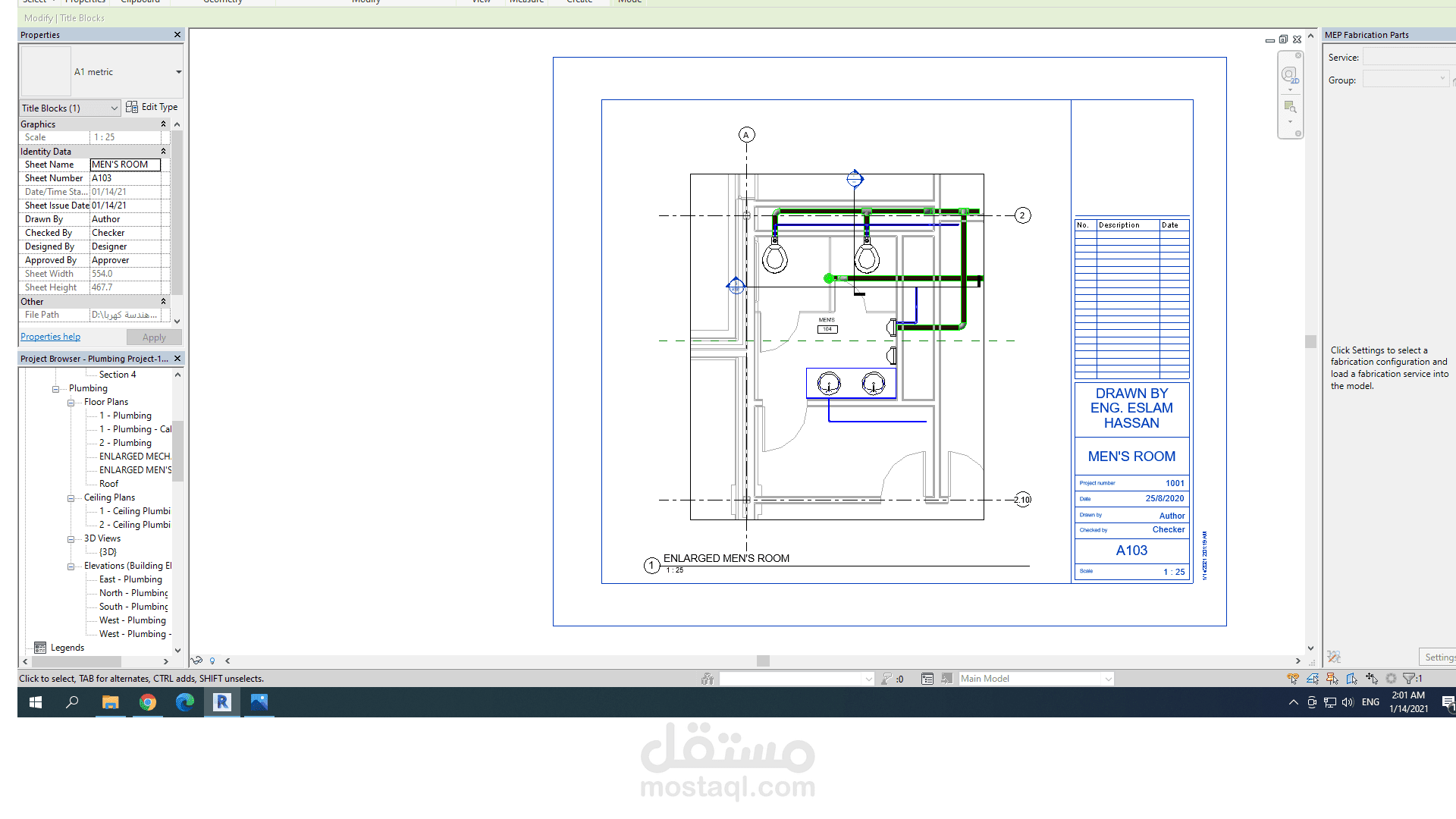1456x819 pixels.
Task: Collapse the Floor Plans tree node
Action: point(71,403)
